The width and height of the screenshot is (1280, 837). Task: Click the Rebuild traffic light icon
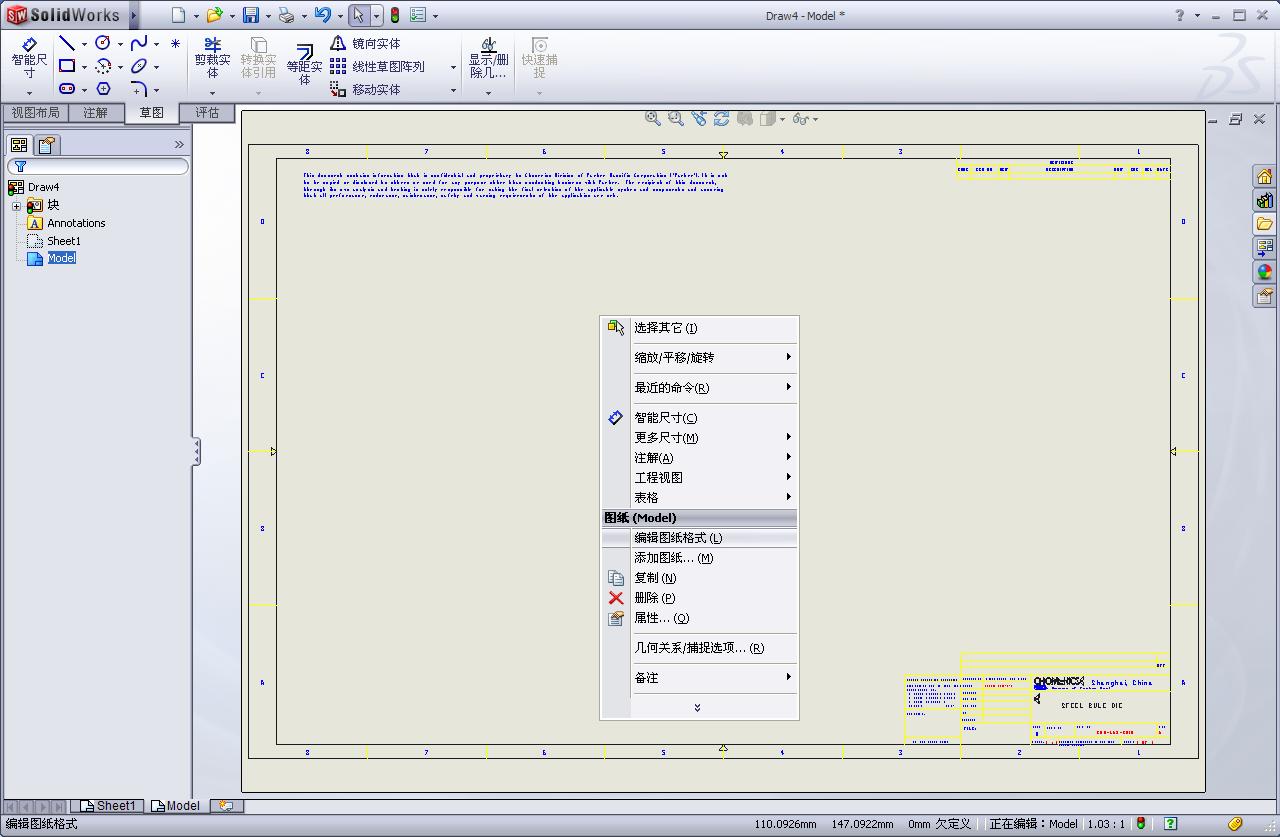pos(395,15)
